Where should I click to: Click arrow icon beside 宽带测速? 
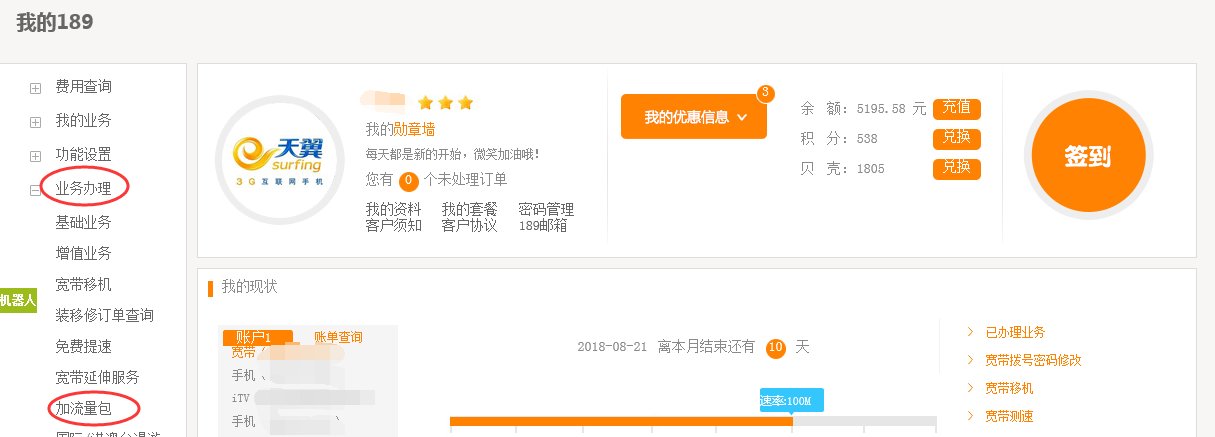point(970,416)
